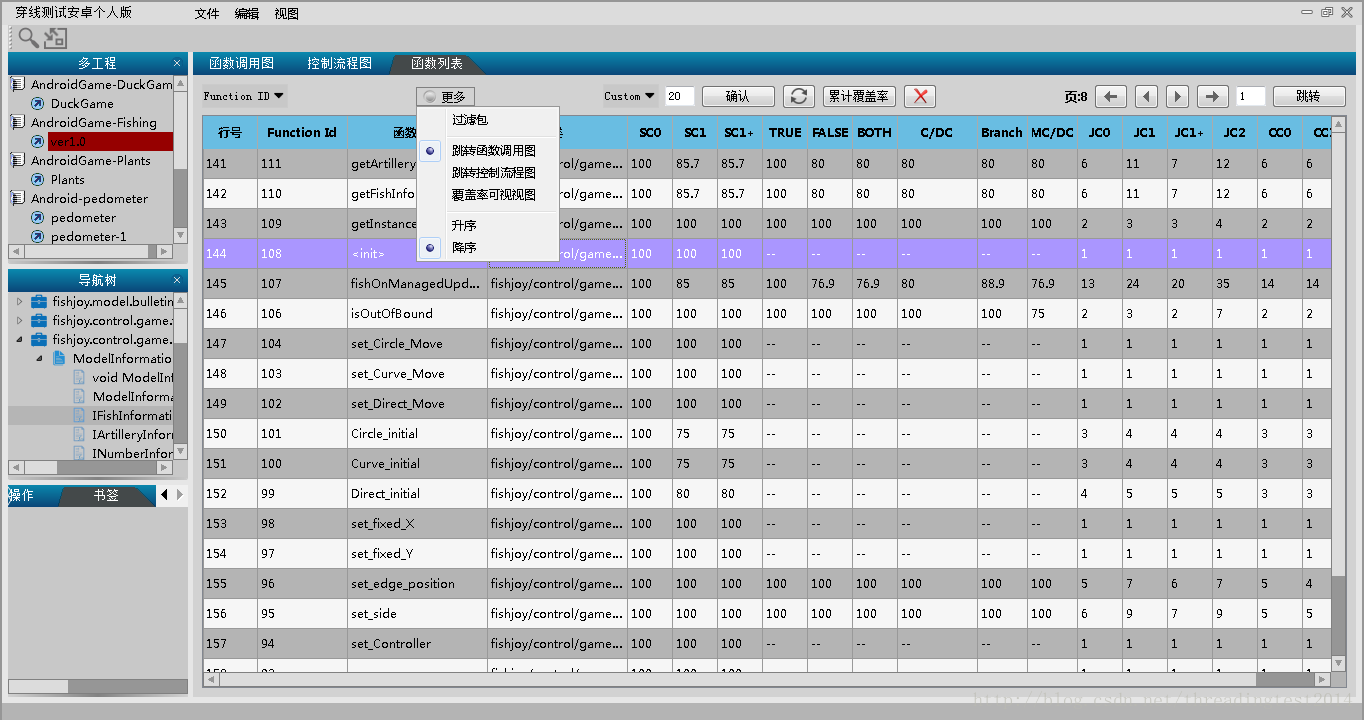Click the ModelInformation file icon

pos(59,358)
